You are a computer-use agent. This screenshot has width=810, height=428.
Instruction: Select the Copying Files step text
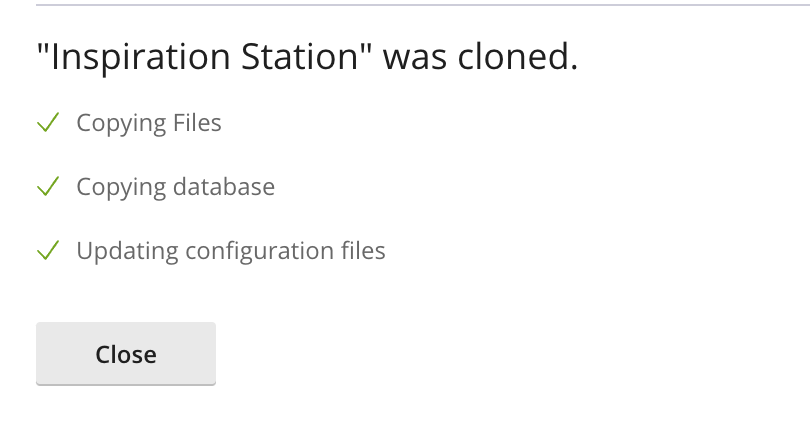tap(149, 123)
